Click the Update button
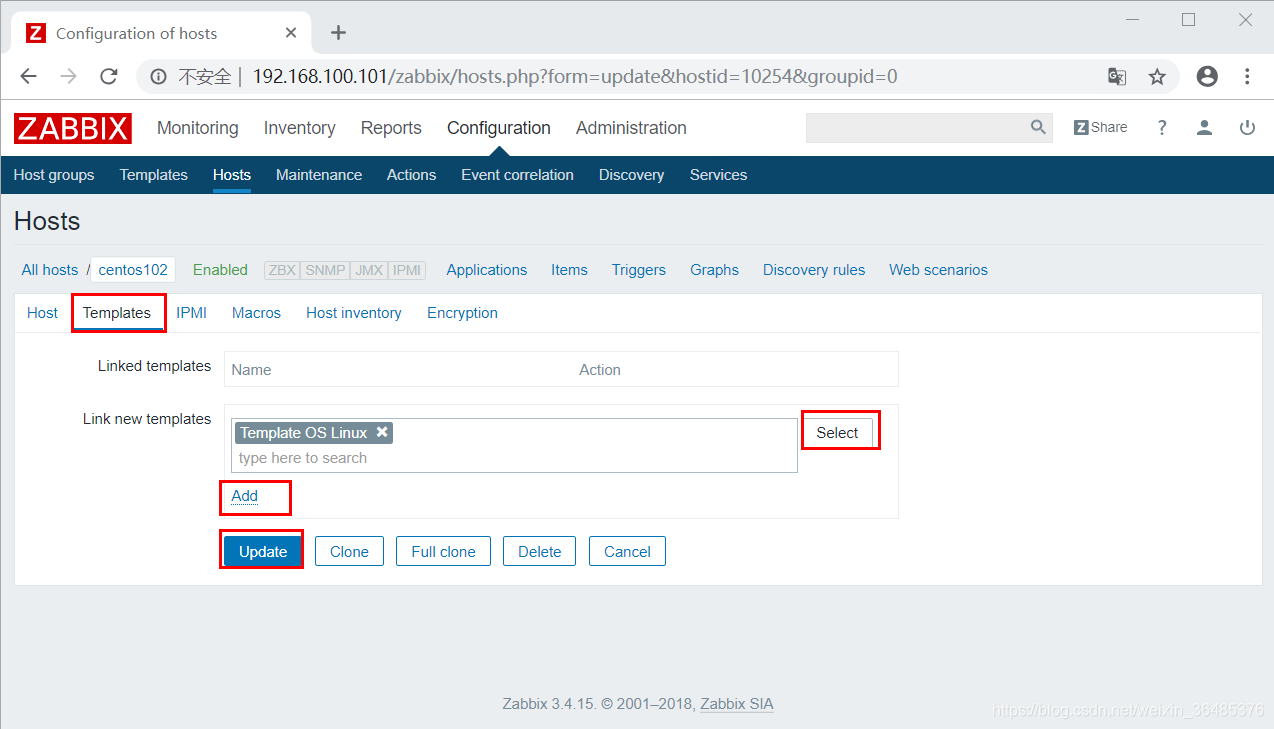 pyautogui.click(x=263, y=552)
